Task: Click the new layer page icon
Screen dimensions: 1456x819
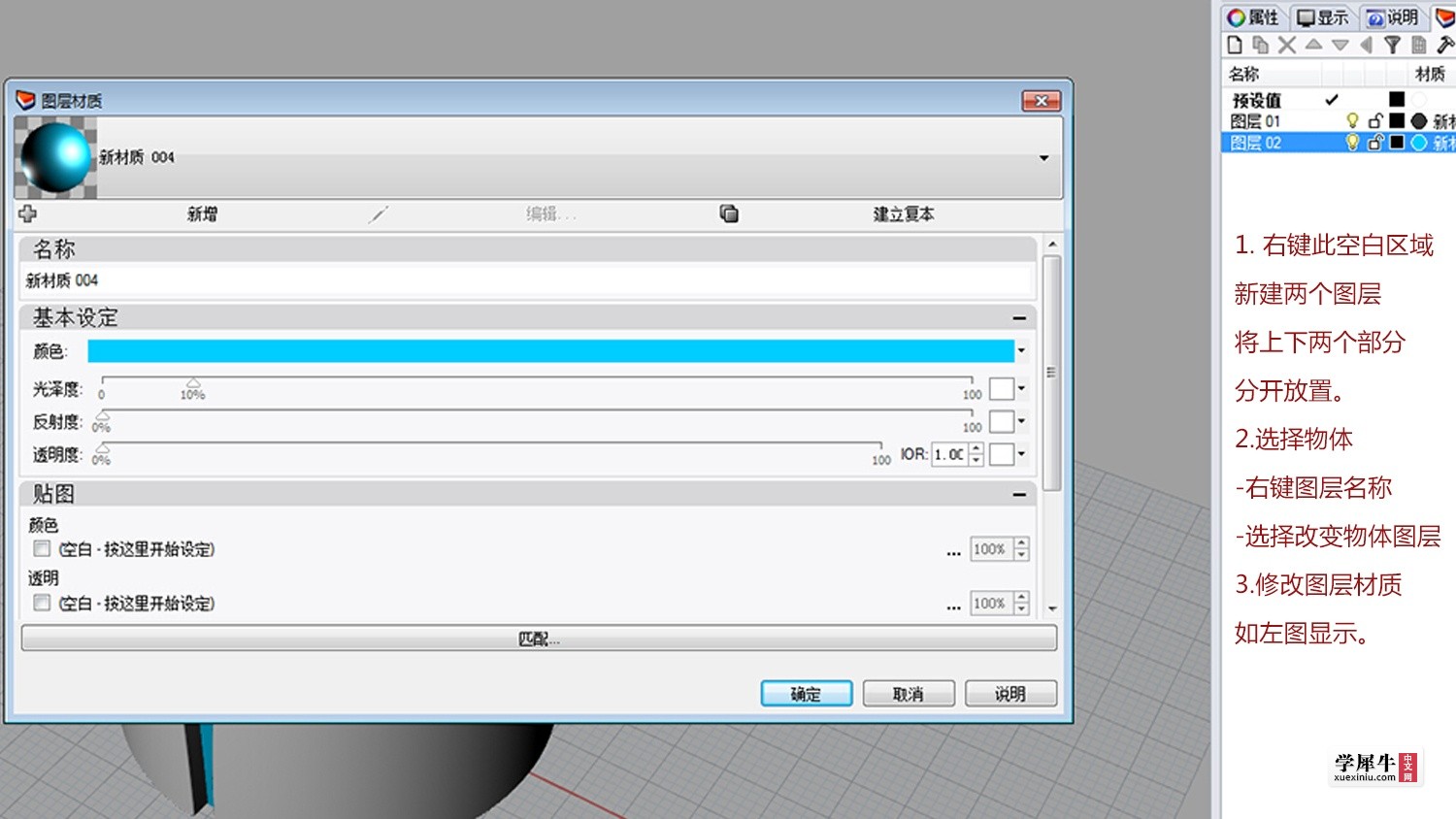Action: tap(1235, 45)
